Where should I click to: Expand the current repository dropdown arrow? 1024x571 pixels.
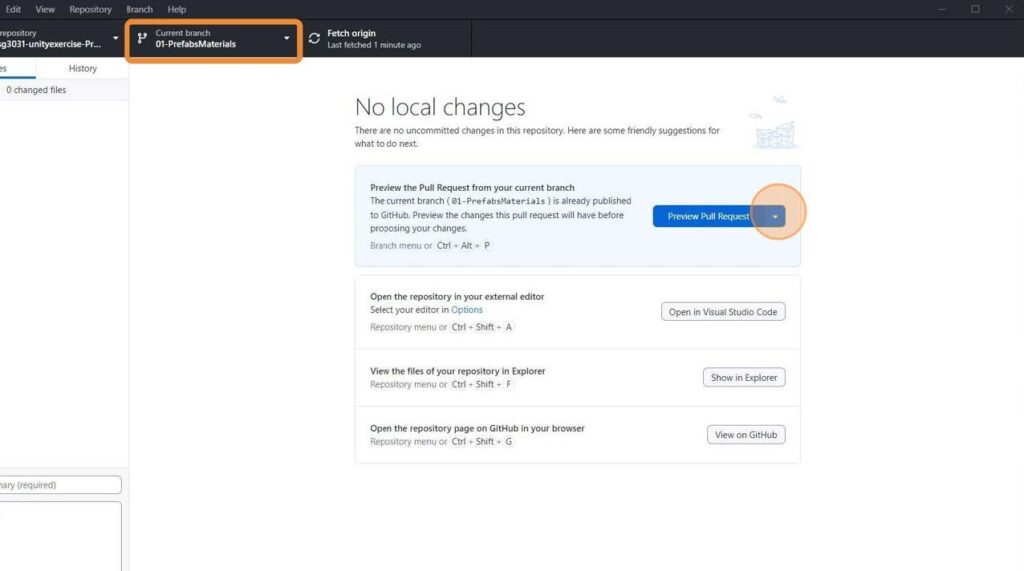[116, 38]
